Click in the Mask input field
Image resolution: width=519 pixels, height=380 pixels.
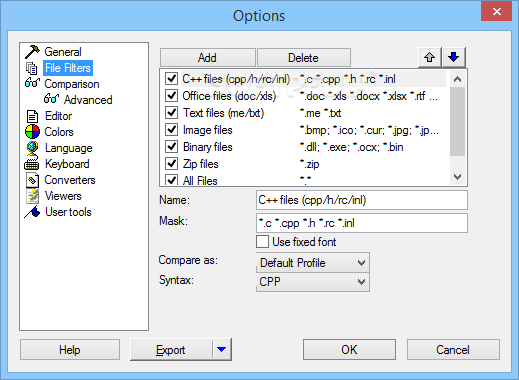click(362, 223)
